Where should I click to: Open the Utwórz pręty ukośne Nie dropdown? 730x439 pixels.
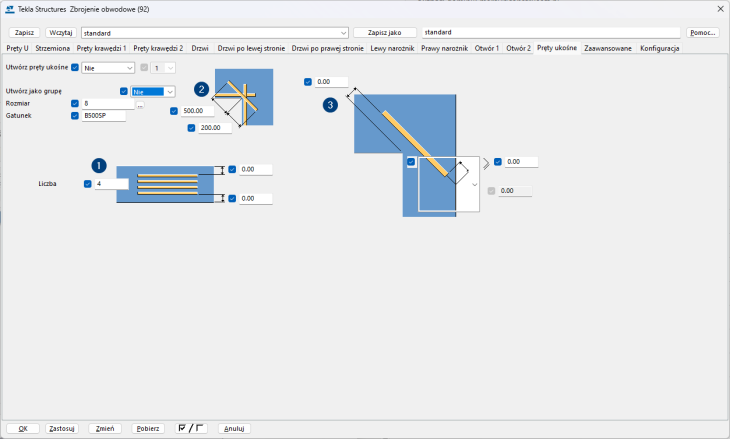(108, 68)
